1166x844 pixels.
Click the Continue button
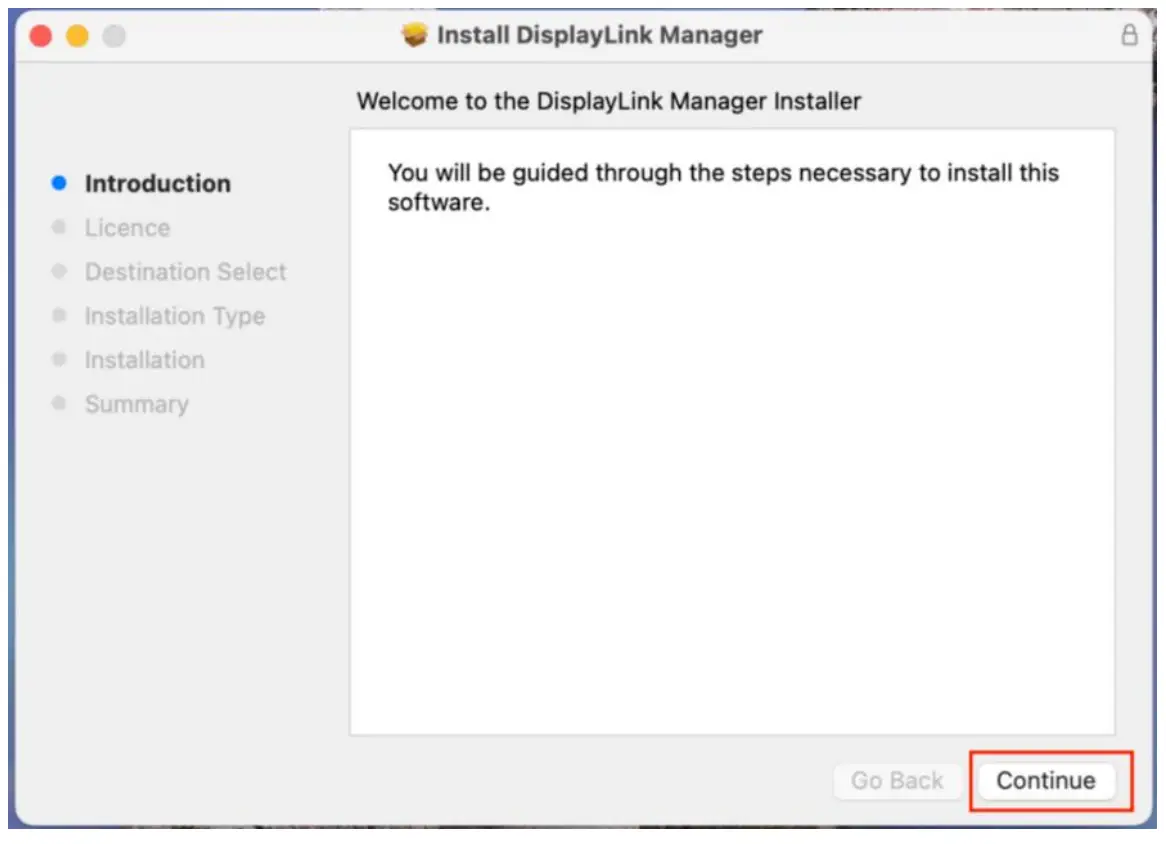pyautogui.click(x=1047, y=781)
